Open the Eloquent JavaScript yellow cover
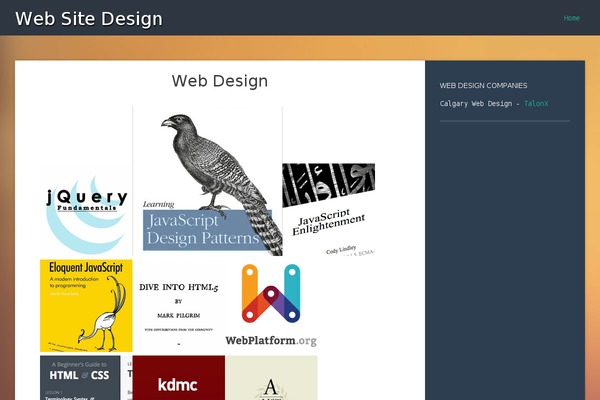The height and width of the screenshot is (400, 600). click(x=86, y=306)
